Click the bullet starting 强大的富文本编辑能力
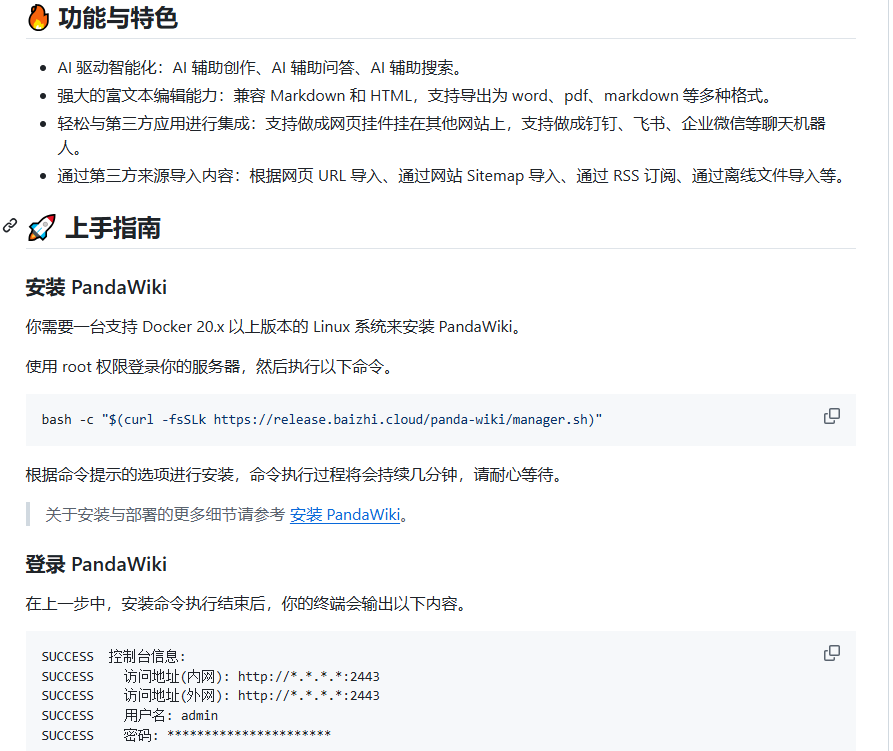This screenshot has height=751, width=893. 416,96
